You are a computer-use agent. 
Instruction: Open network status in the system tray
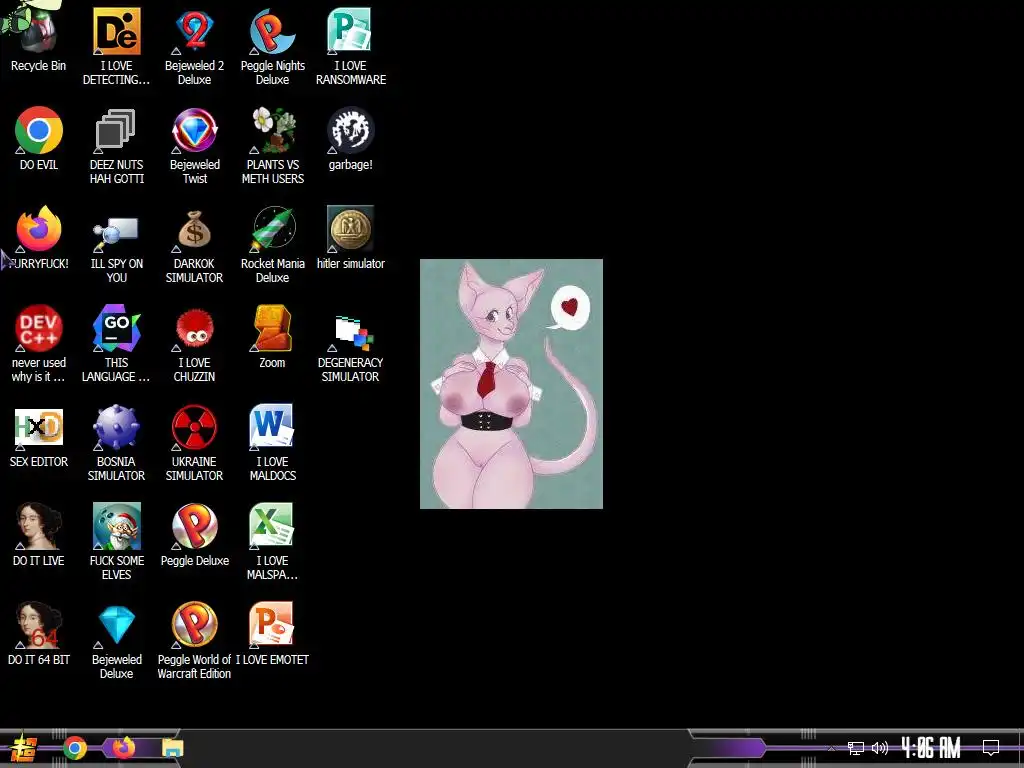point(856,748)
